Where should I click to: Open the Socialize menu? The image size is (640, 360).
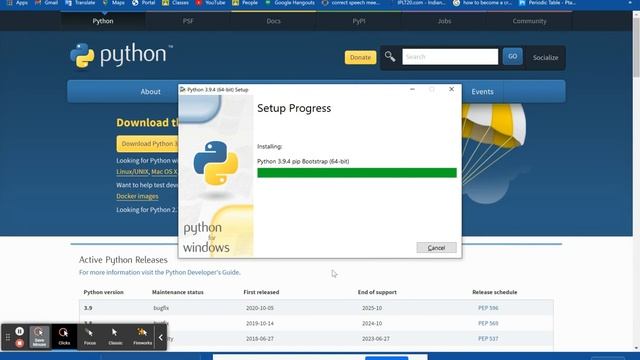pyautogui.click(x=545, y=58)
